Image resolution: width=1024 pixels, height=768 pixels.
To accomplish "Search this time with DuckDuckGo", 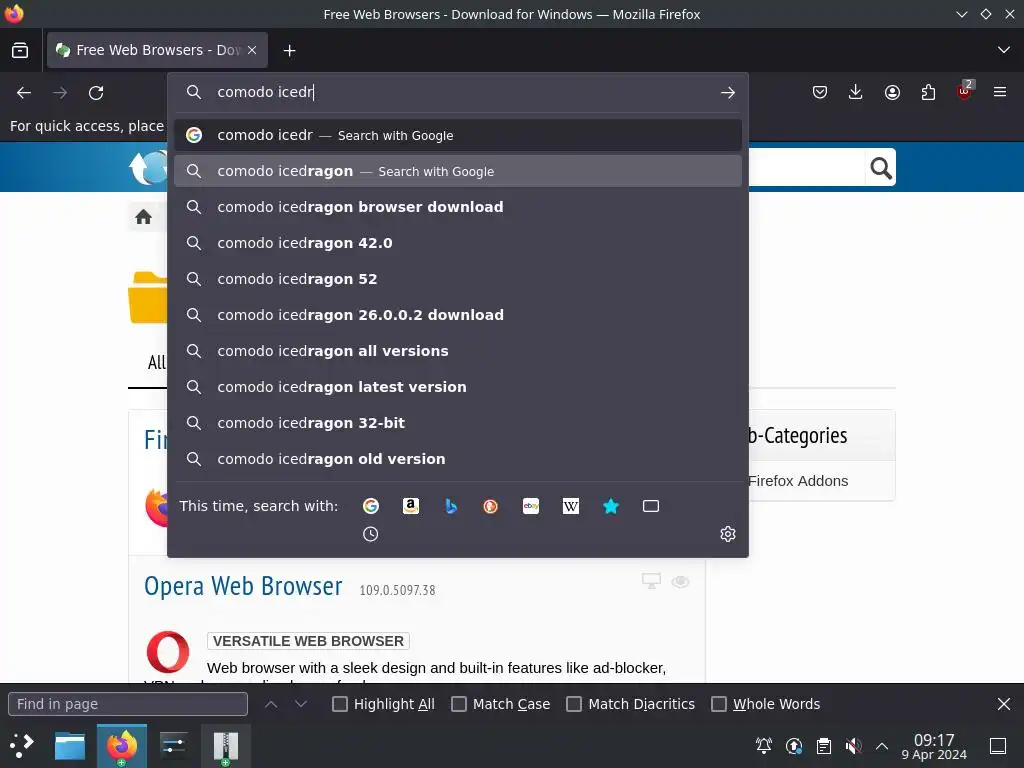I will click(x=490, y=506).
